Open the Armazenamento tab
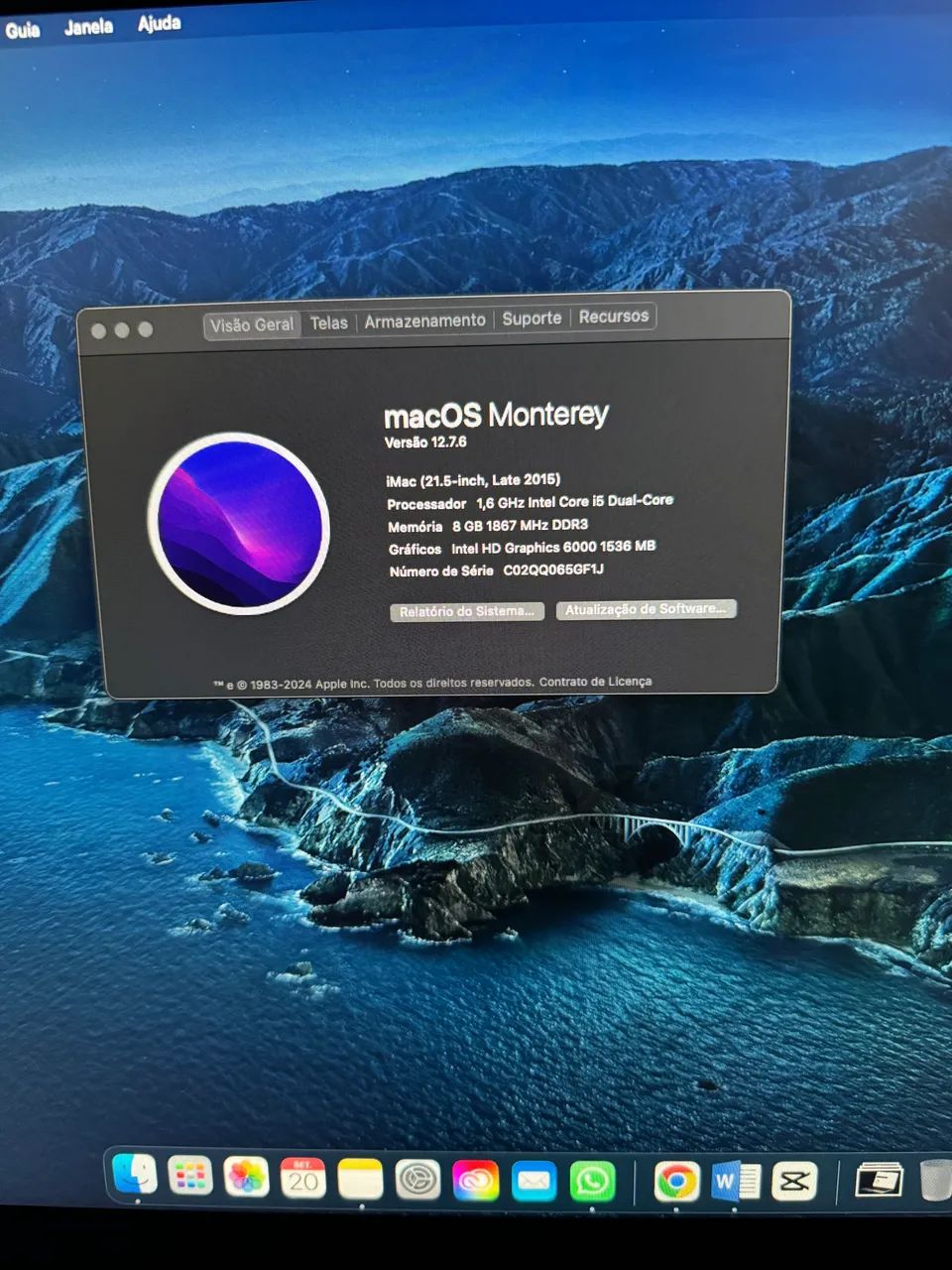Image resolution: width=952 pixels, height=1270 pixels. click(424, 320)
